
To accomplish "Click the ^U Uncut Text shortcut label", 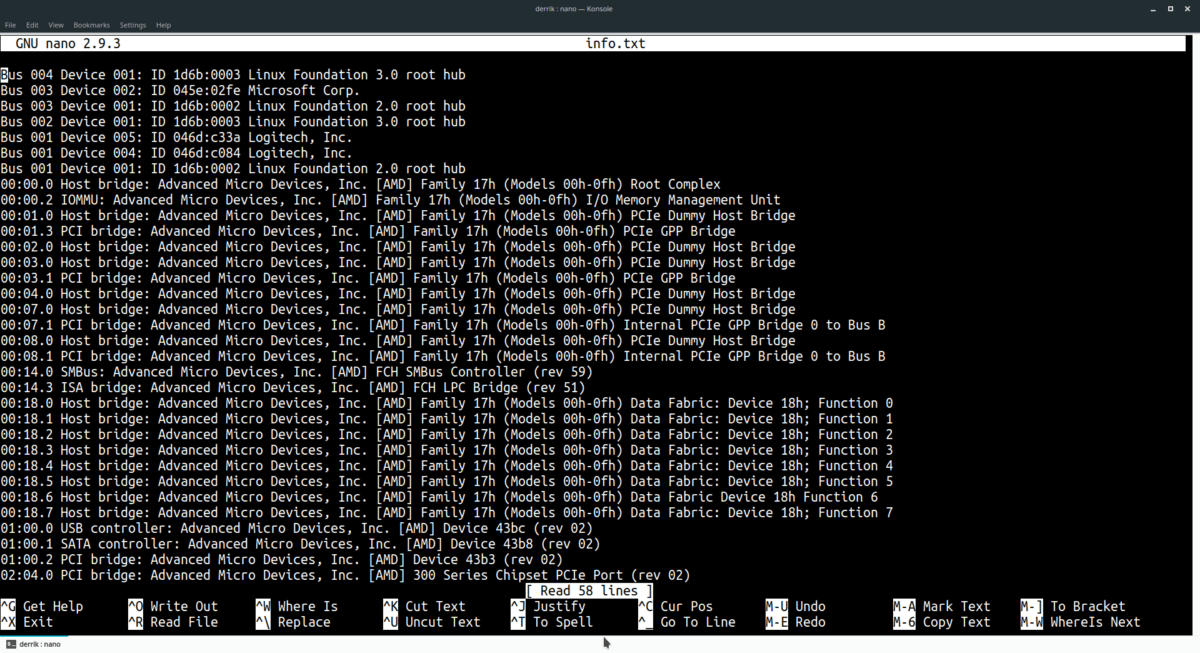I will coord(432,622).
